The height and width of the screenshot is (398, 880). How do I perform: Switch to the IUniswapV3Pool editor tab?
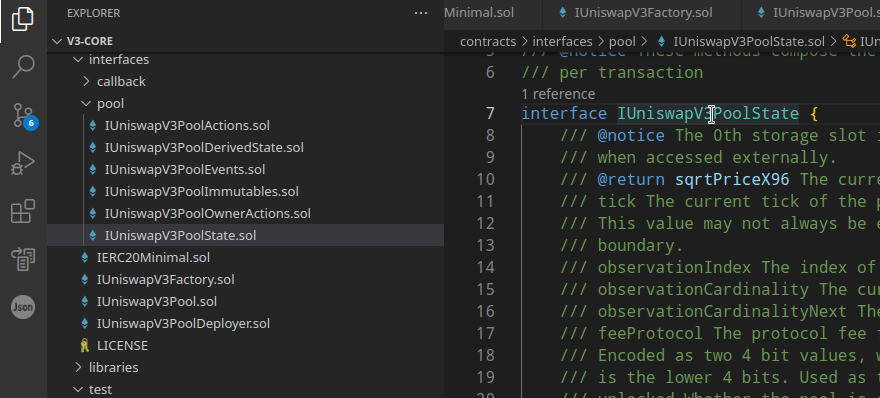coord(811,12)
